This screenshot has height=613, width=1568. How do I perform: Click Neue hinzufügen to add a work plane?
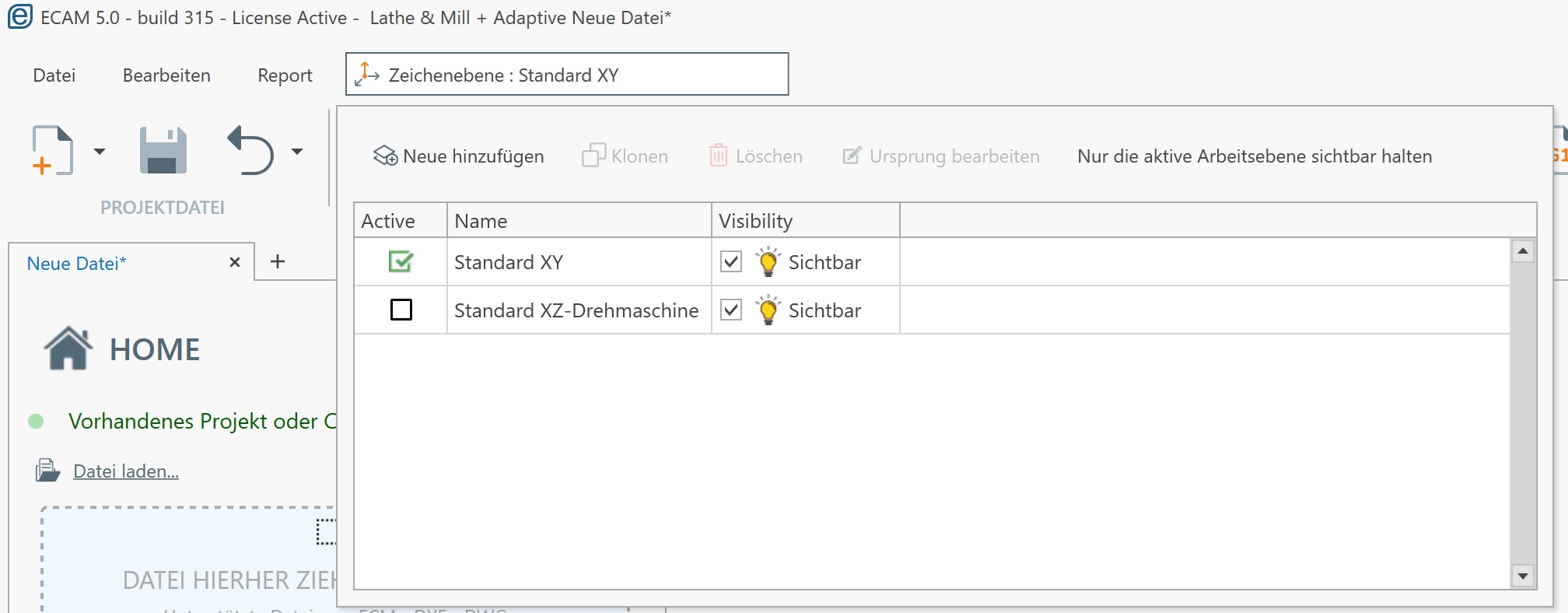(x=459, y=156)
